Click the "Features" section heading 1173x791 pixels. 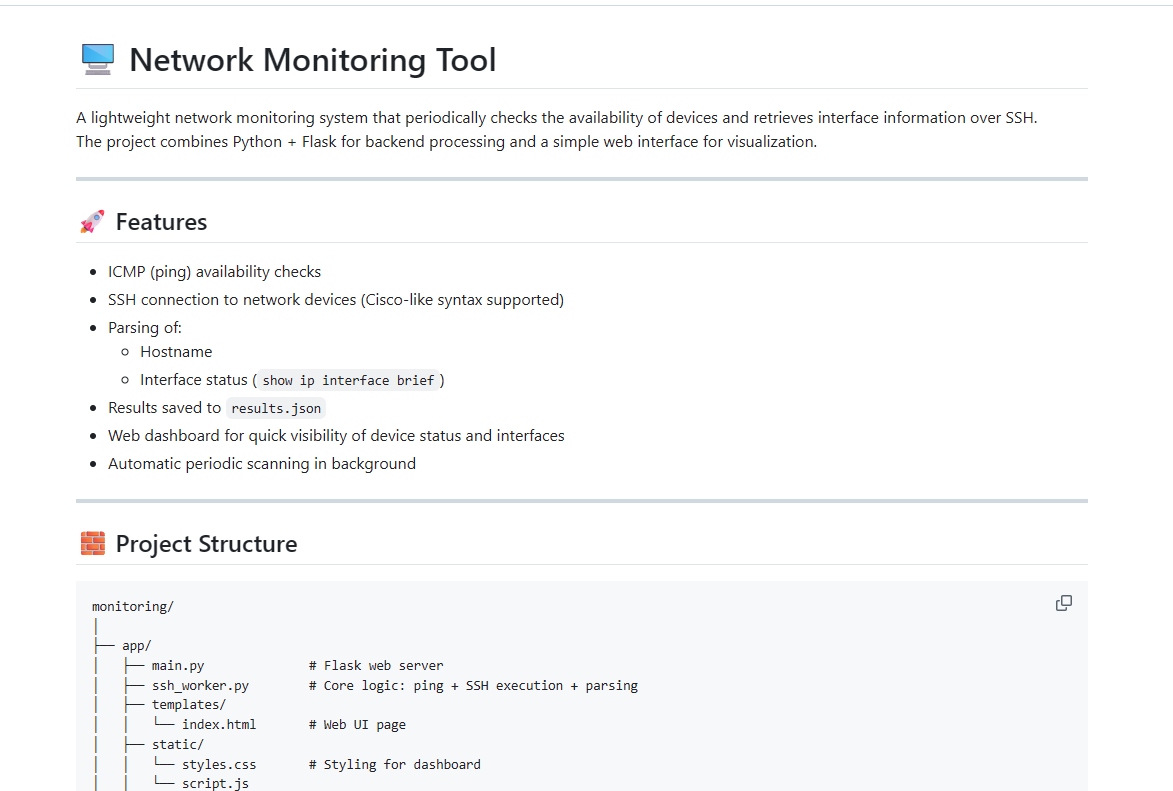coord(162,222)
